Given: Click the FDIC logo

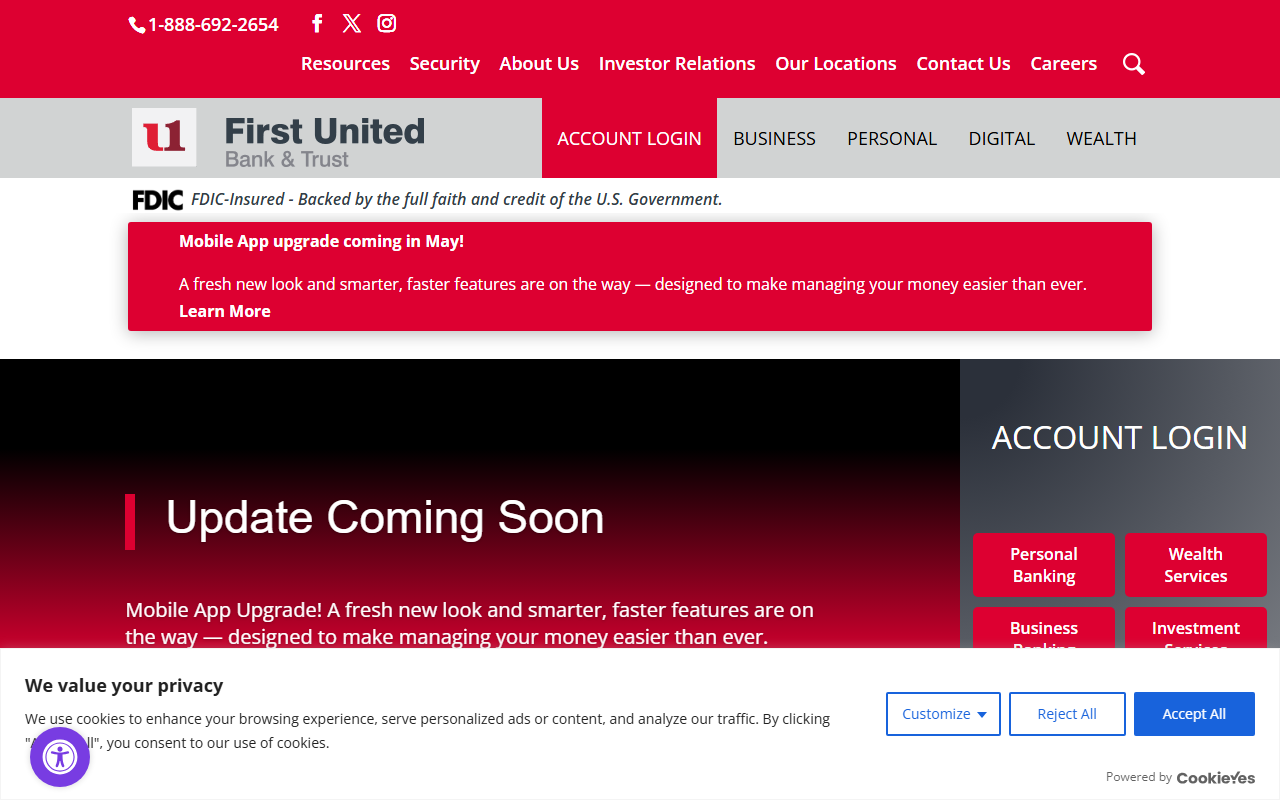Looking at the screenshot, I should (x=158, y=200).
